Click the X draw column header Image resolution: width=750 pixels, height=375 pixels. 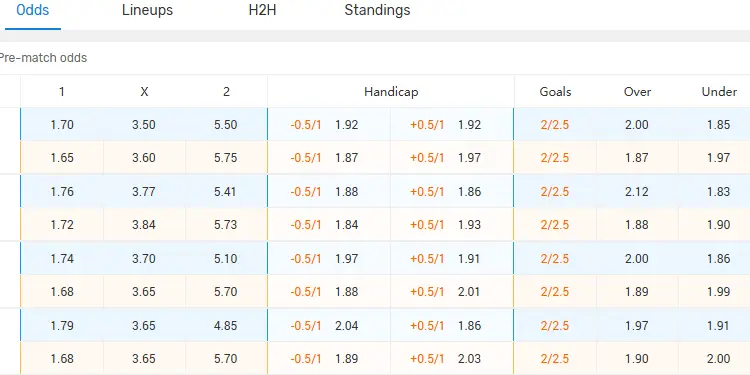(144, 92)
